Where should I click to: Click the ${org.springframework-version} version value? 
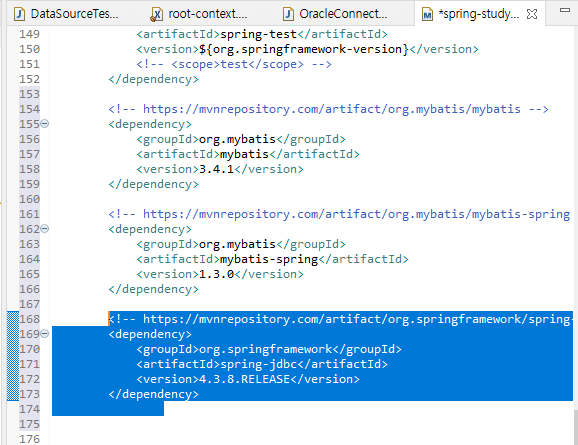pyautogui.click(x=304, y=49)
